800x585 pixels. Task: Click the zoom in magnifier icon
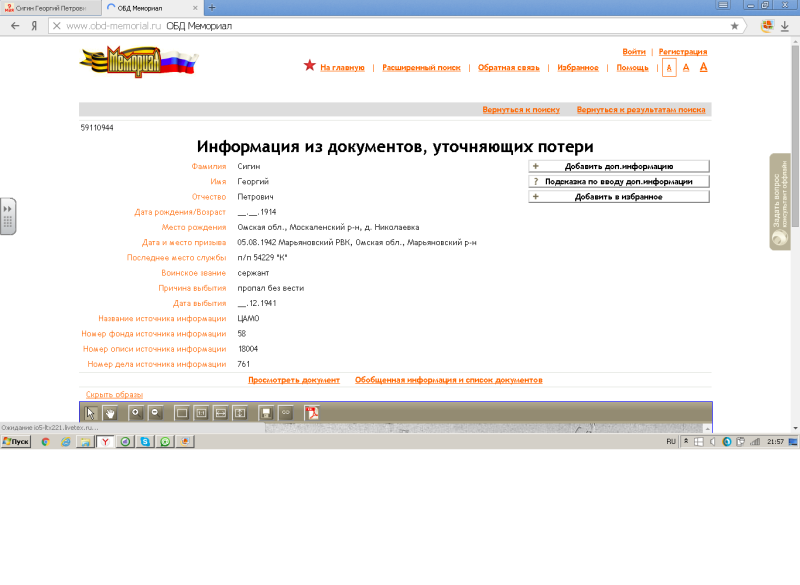(x=136, y=413)
